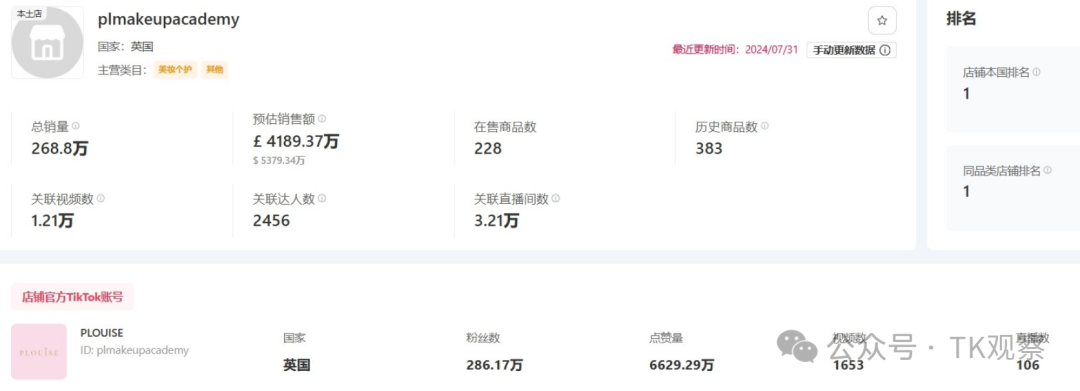Screen dimensions: 1080x391
Task: Click the $ 5379.34万 dollar amount
Action: pyautogui.click(x=279, y=160)
